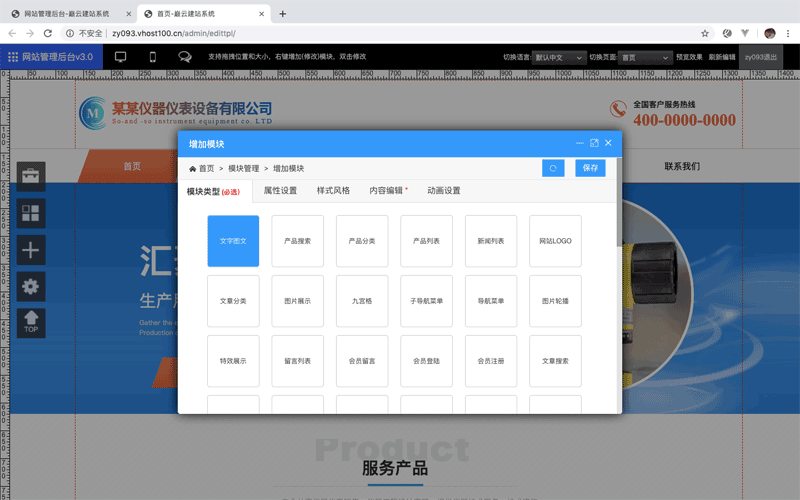Click the grid modules icon in left sidebar

pos(31,214)
